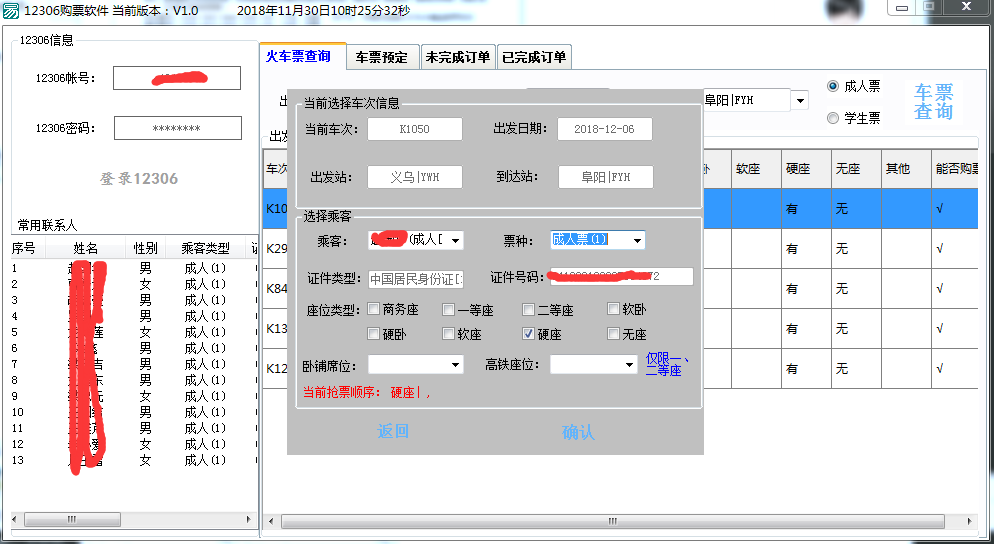
Task: Open the 乘客 passenger dropdown
Action: [x=455, y=240]
